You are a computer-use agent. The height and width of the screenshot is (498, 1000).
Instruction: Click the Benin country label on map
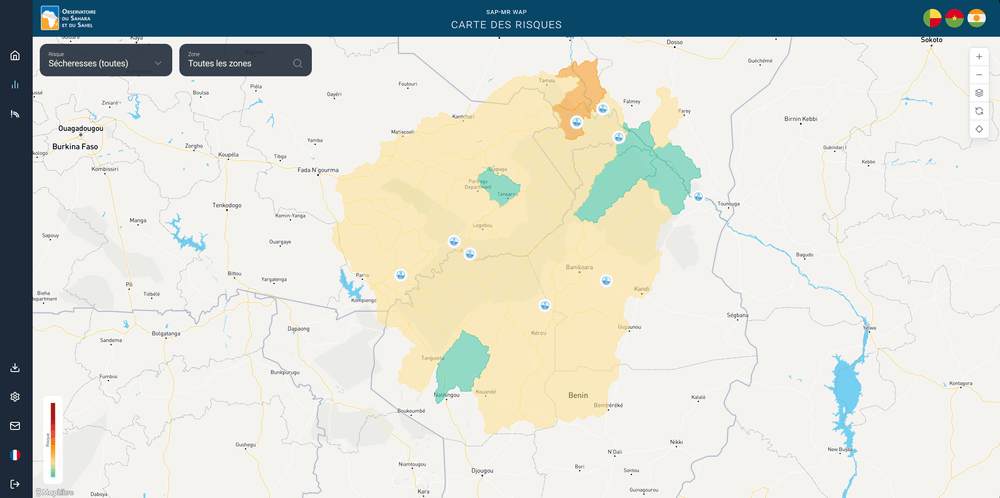(578, 395)
